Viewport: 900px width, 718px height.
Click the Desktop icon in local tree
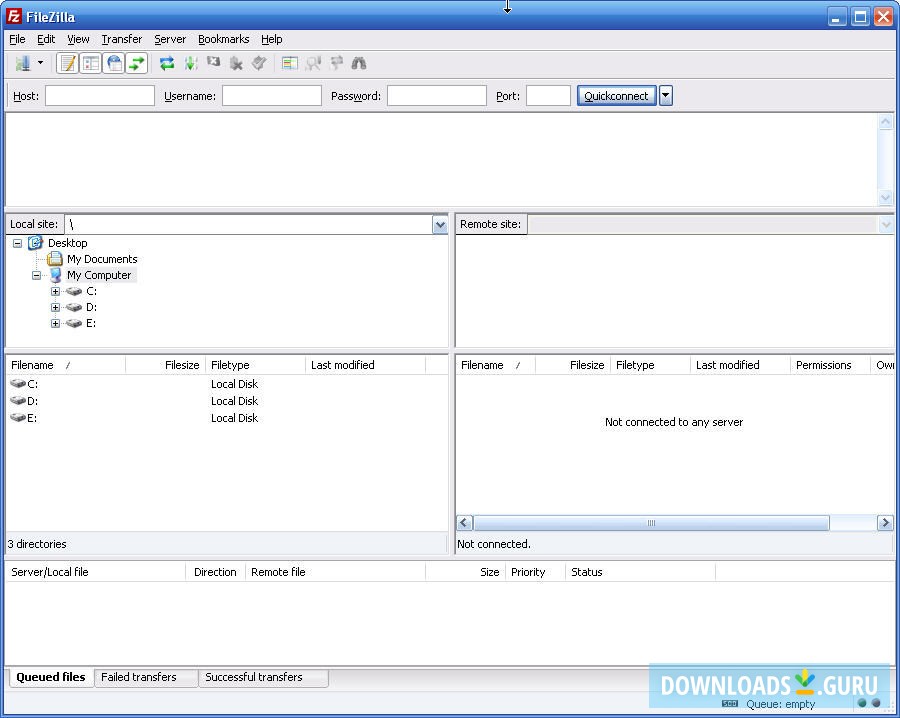(x=36, y=243)
